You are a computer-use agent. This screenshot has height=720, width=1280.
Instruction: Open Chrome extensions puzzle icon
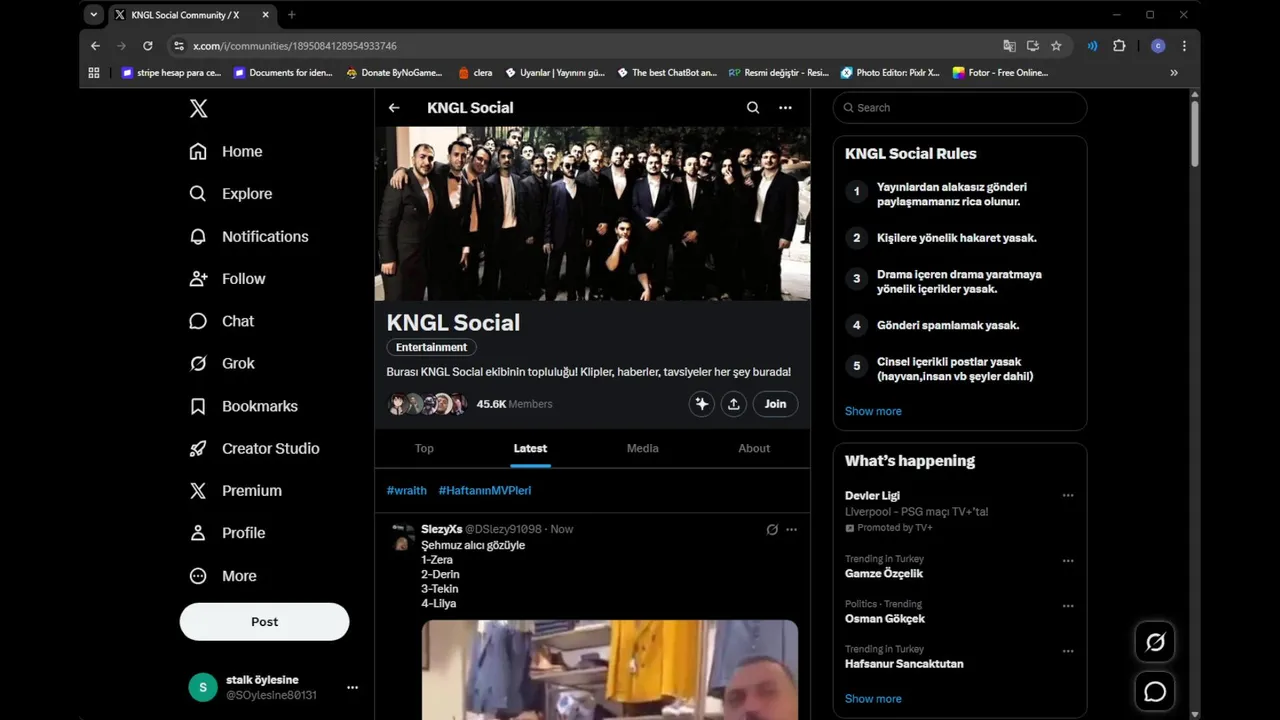pos(1119,46)
